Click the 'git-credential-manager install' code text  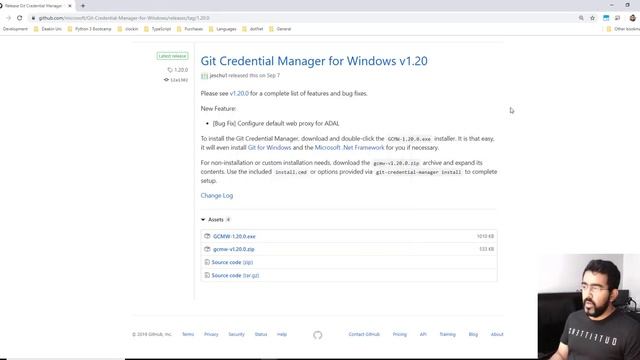coord(419,172)
